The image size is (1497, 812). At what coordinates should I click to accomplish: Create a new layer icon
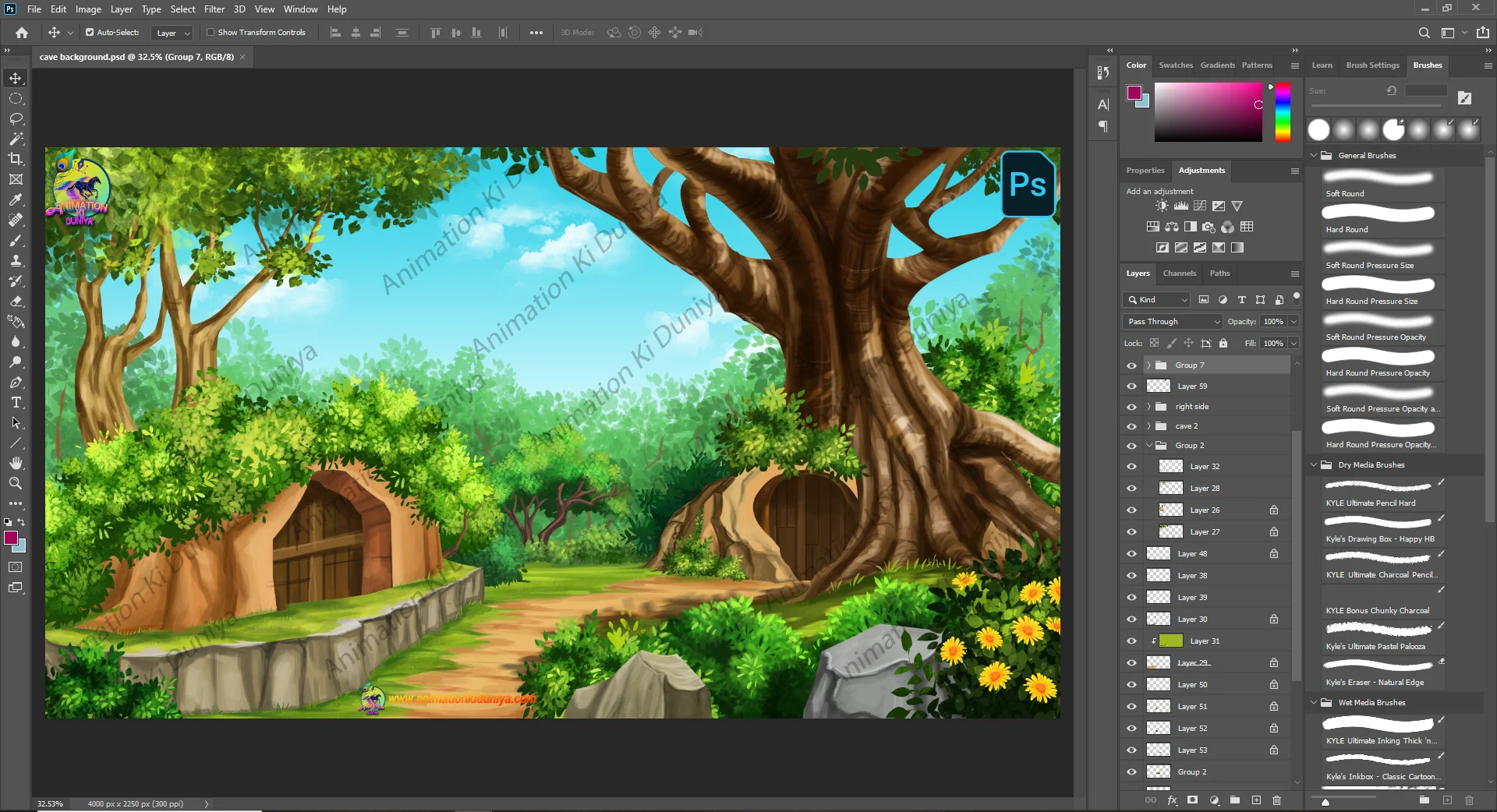(1256, 800)
